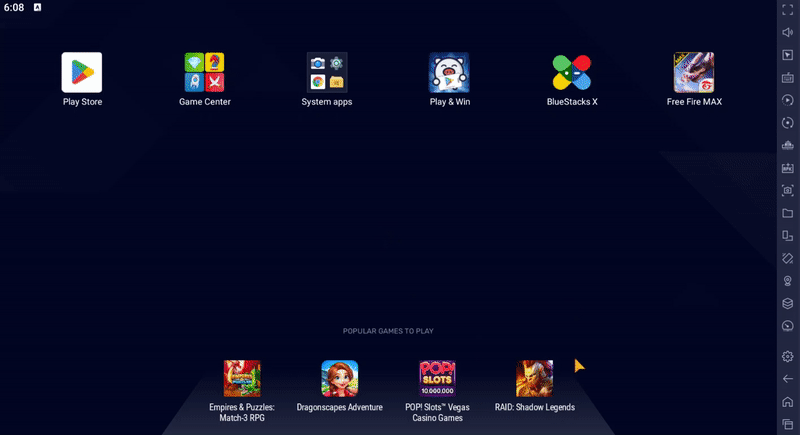
Task: Open POP! Slots Vegas Casino Games
Action: point(437,378)
